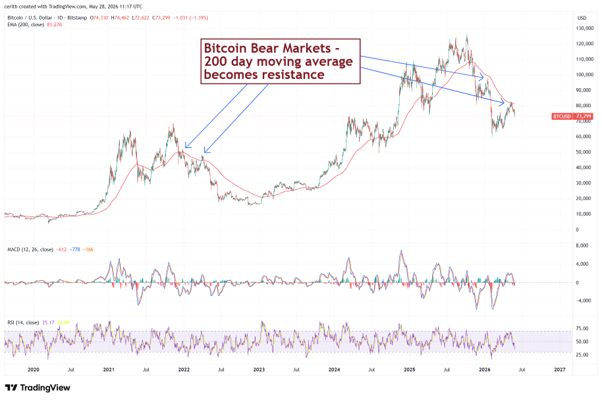
Task: Click the '50,000' price axis label
Action: 585,152
